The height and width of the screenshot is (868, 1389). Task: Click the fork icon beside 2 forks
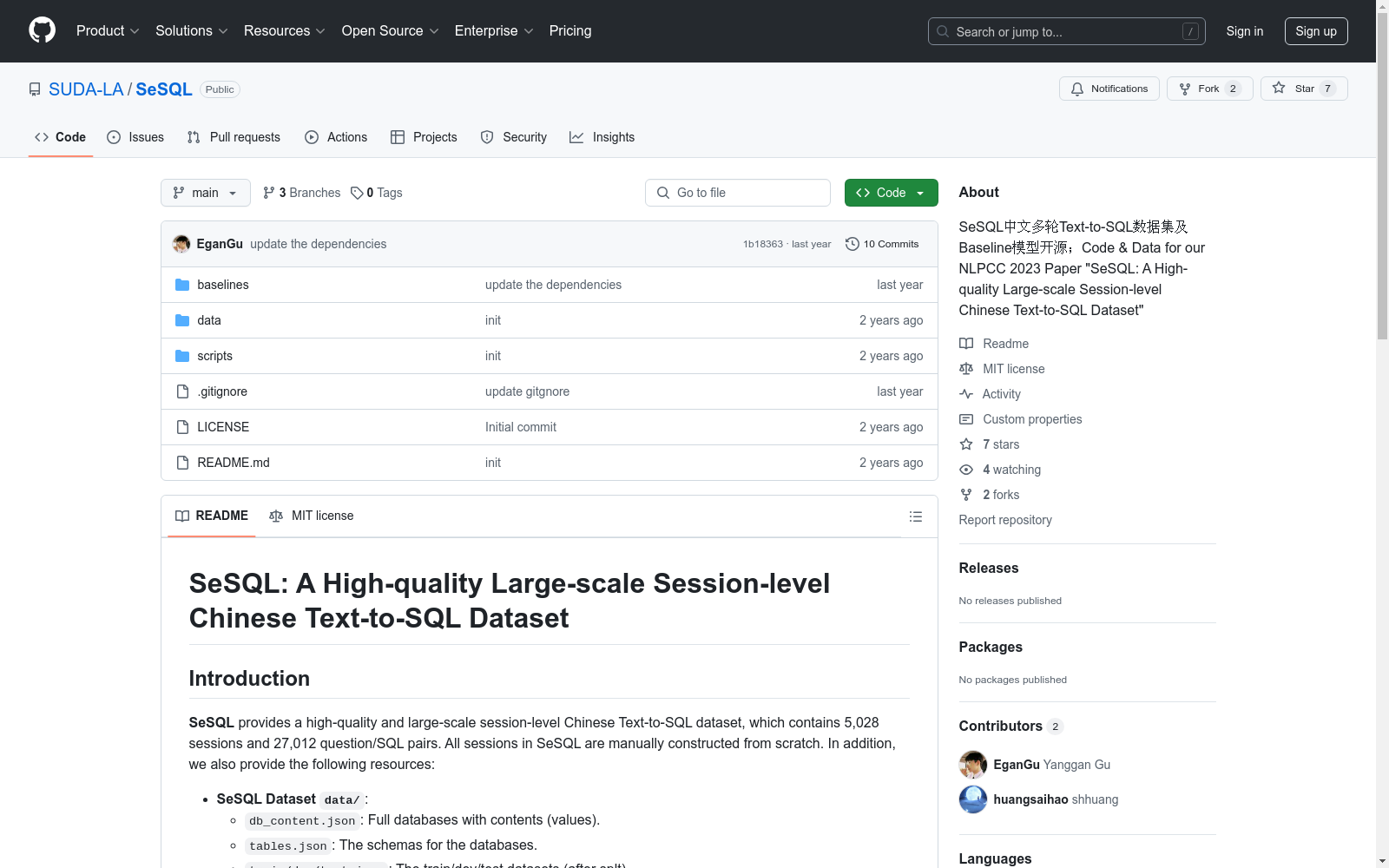click(966, 495)
